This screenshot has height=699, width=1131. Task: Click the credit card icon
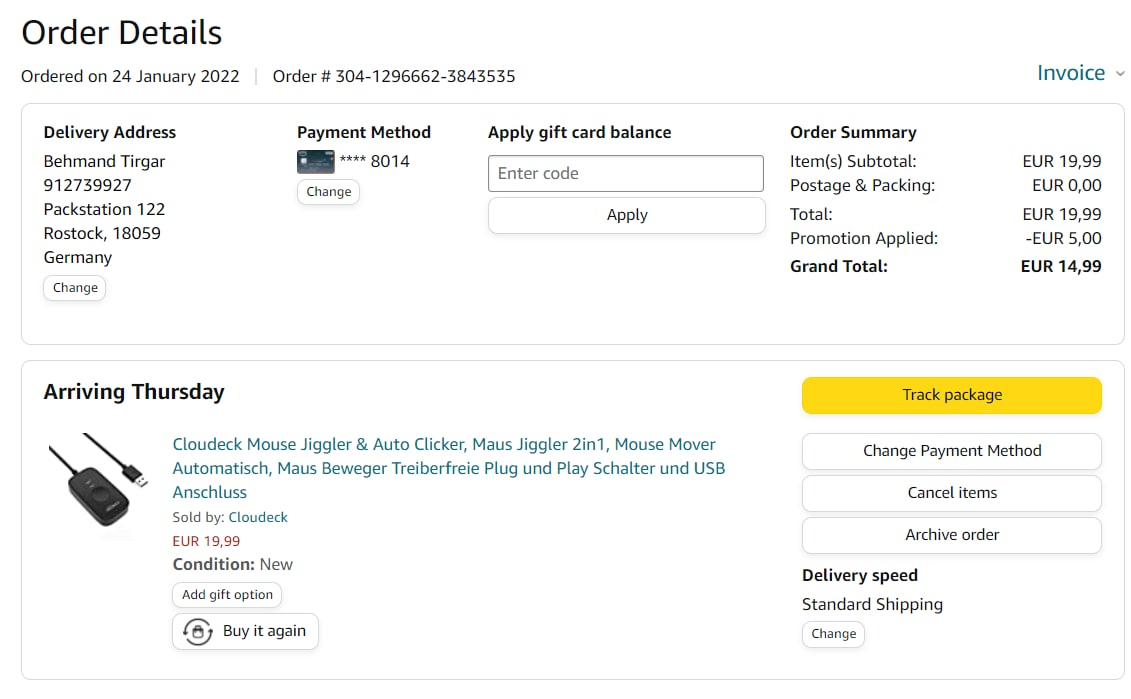(315, 162)
